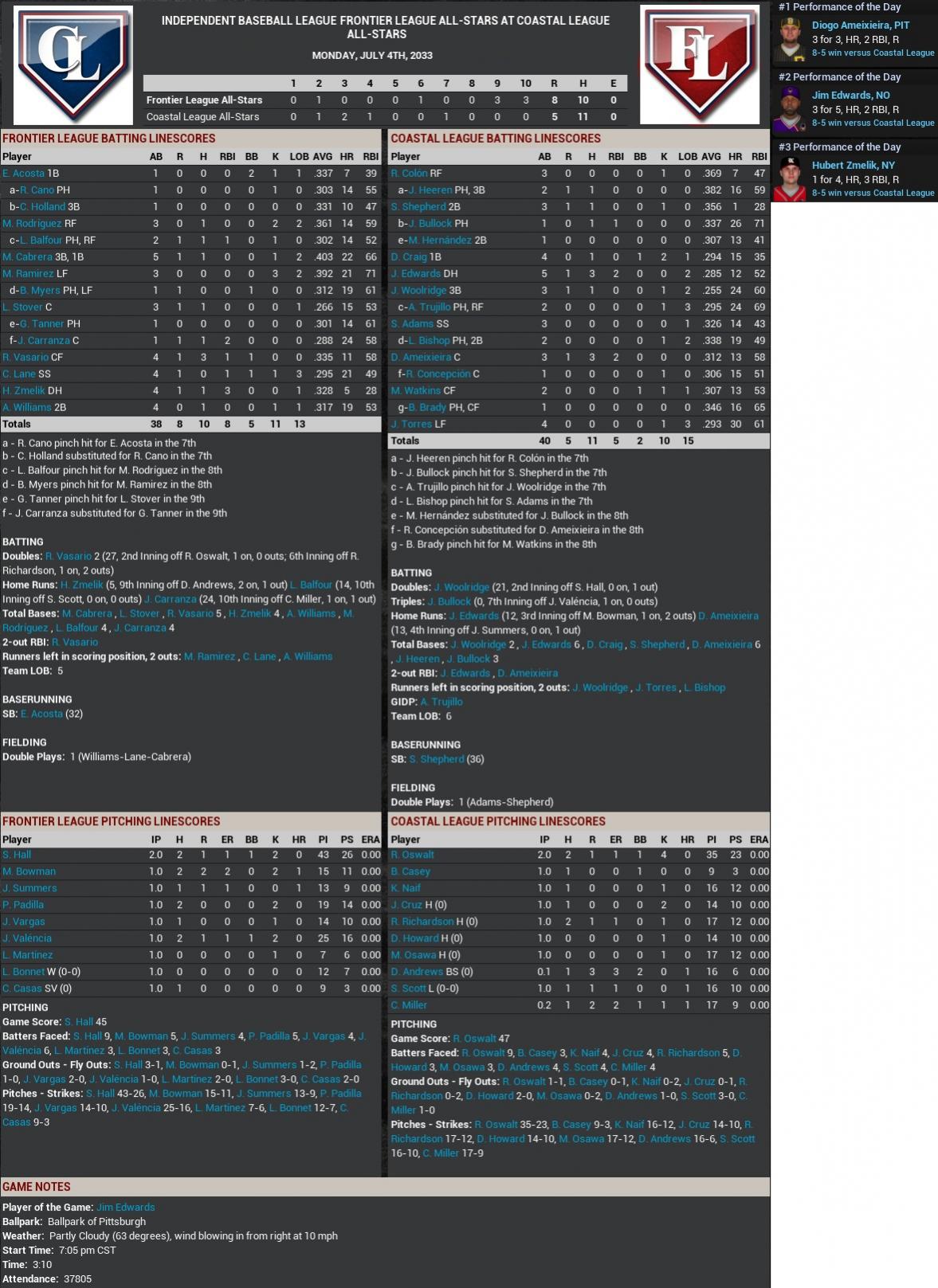
Task: Open Diogo Ameixieira's player portrait
Action: (790, 39)
